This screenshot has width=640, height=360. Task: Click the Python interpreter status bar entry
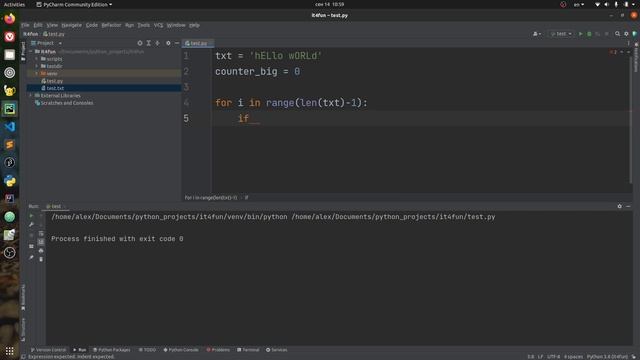point(607,357)
